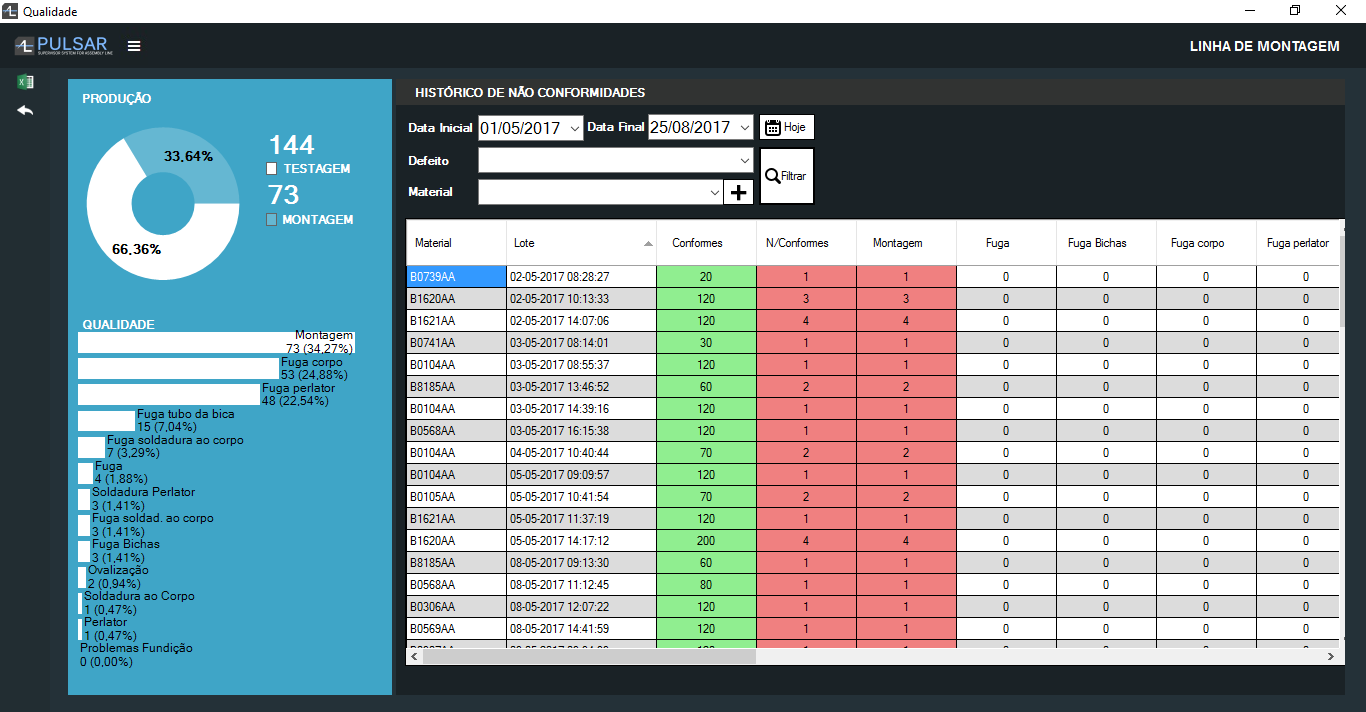
Task: Click the Montagem column header
Action: pyautogui.click(x=907, y=243)
